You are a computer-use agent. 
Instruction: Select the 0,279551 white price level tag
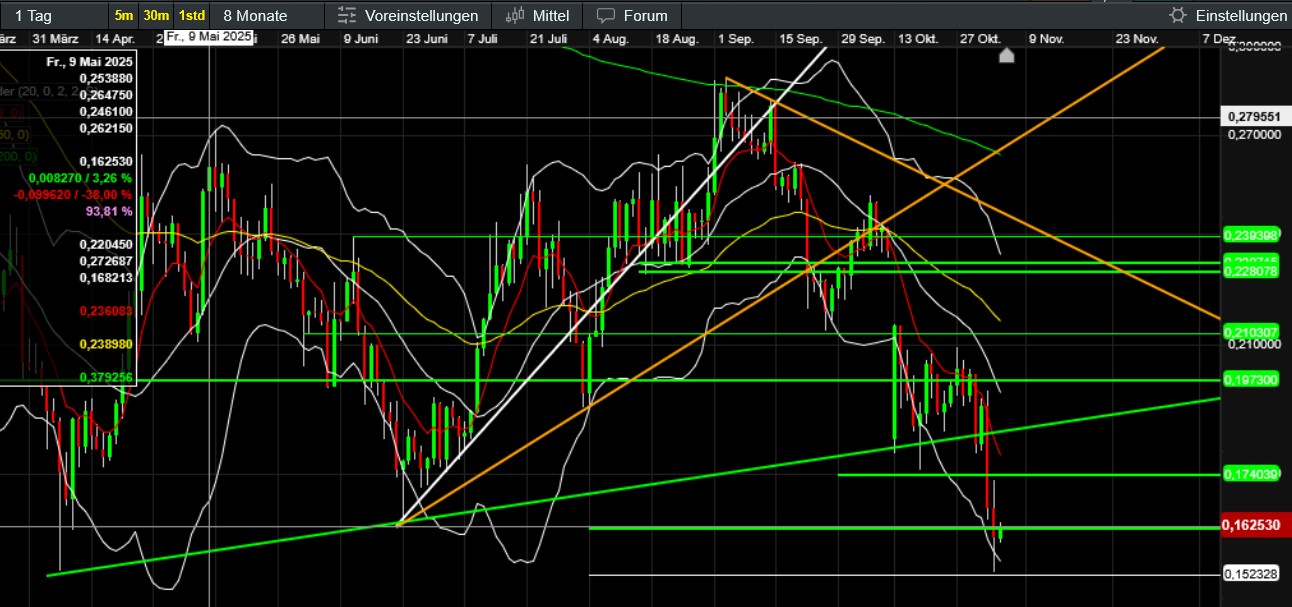1252,117
